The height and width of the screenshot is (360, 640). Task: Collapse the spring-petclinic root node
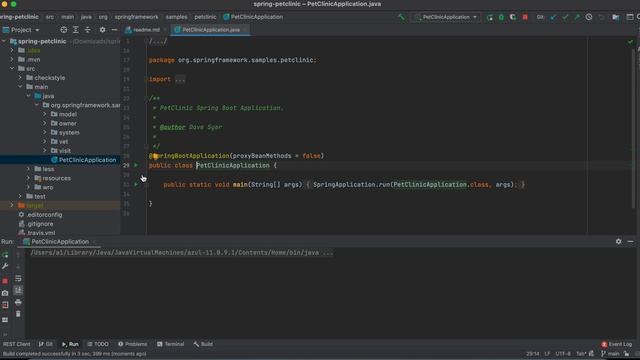tap(4, 41)
